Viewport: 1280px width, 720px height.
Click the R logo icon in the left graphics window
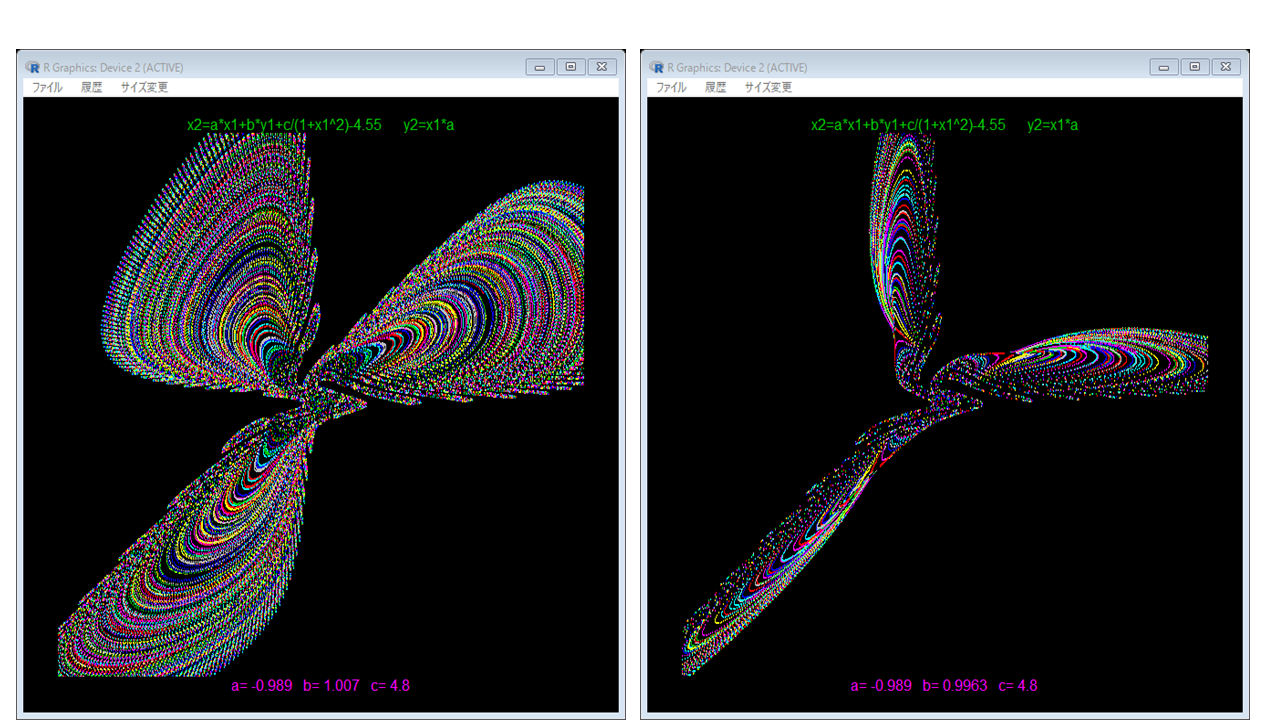tap(33, 67)
